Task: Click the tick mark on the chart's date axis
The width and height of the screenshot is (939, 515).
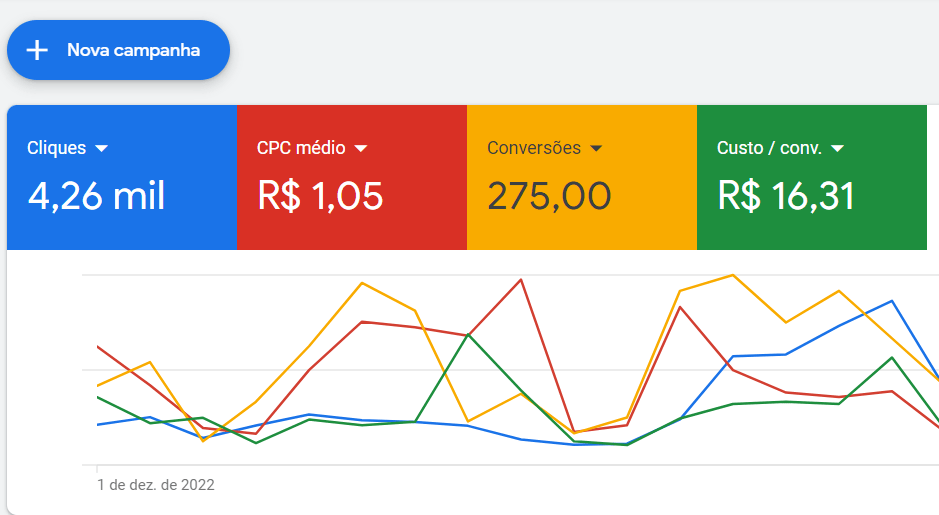Action: [97, 468]
